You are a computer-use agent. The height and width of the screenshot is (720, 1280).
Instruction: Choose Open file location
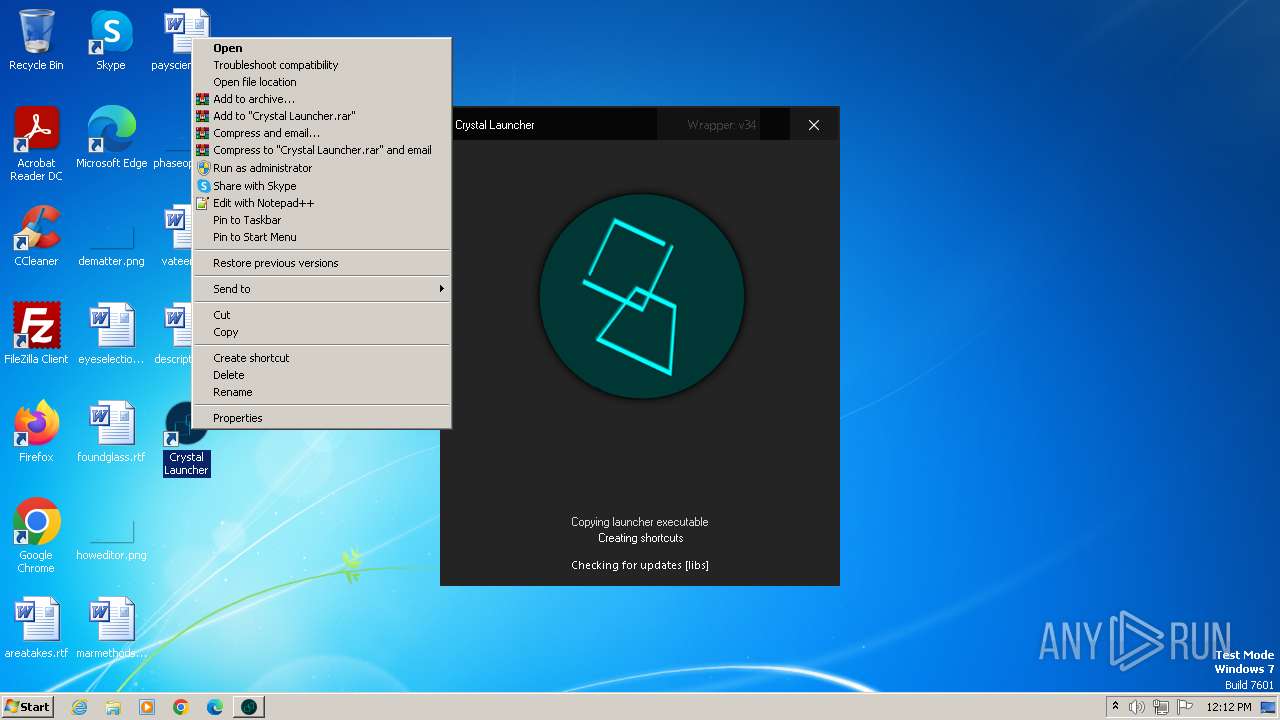[x=322, y=82]
